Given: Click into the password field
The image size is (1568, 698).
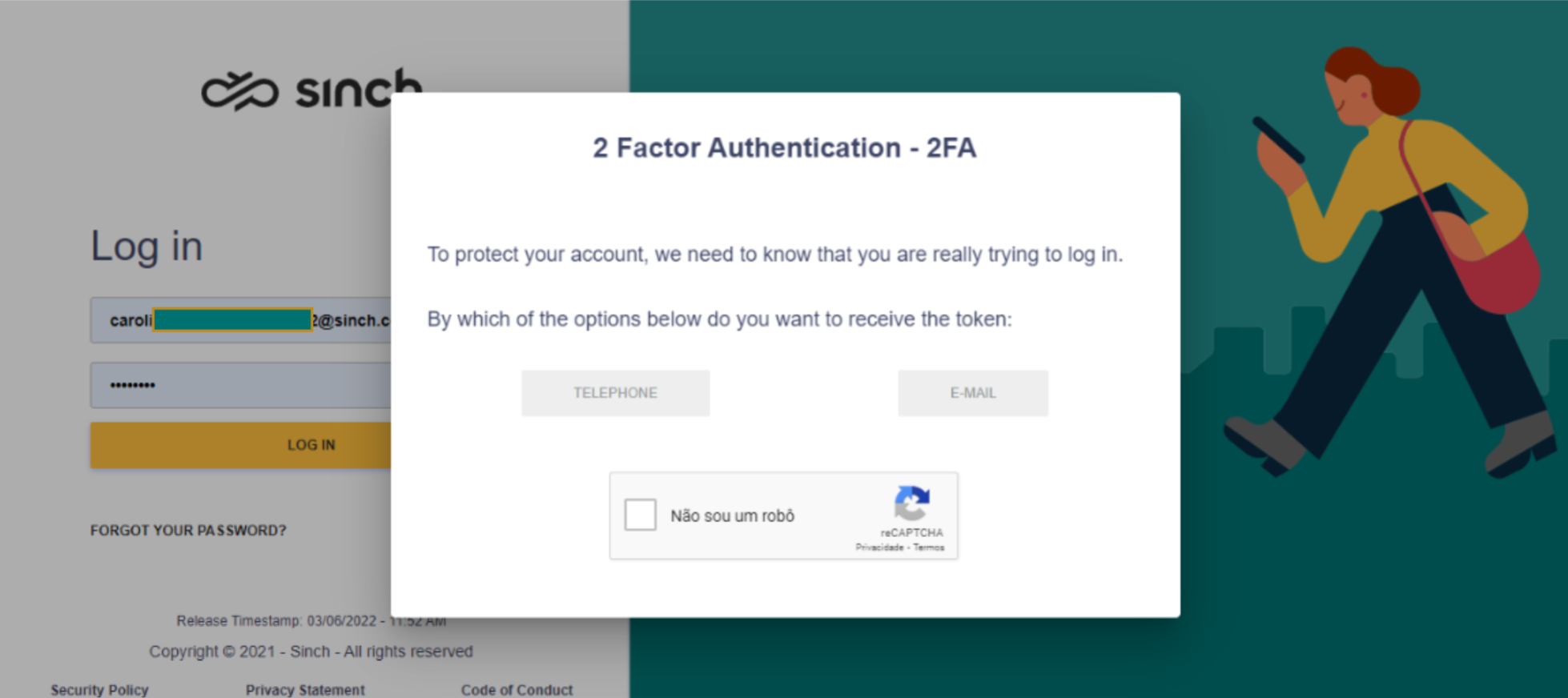Looking at the screenshot, I should pos(240,385).
